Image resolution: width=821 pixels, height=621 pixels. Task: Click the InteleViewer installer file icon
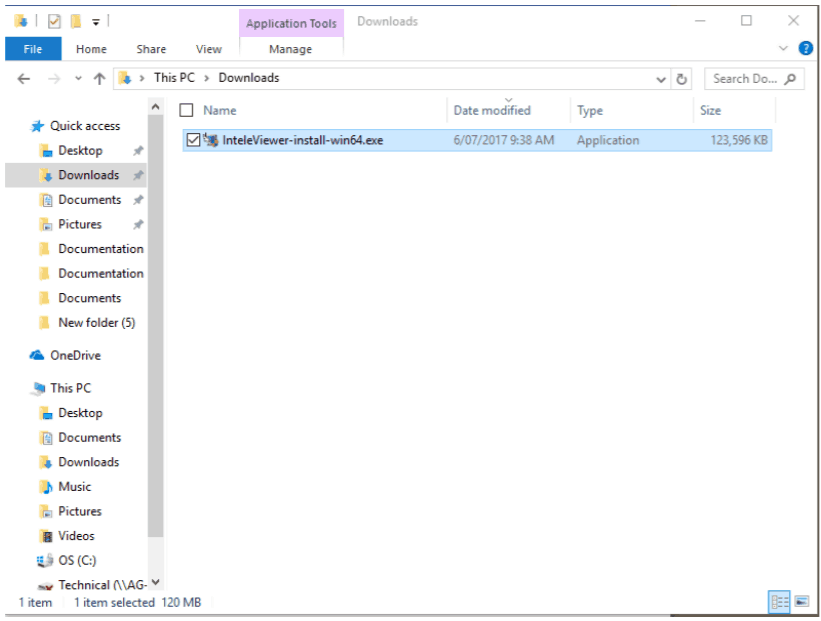(x=210, y=140)
